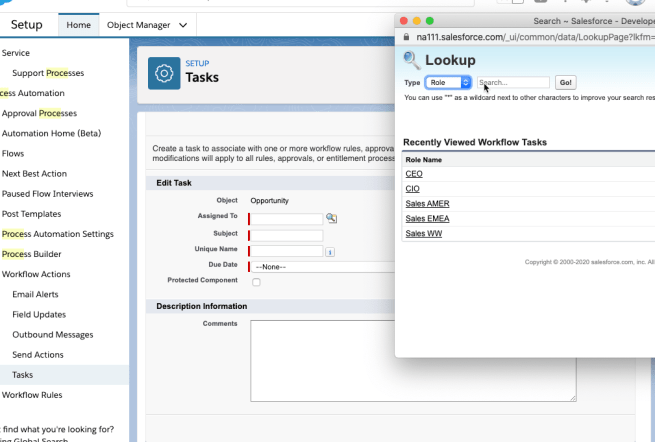Click into the Subject input field

pos(286,235)
